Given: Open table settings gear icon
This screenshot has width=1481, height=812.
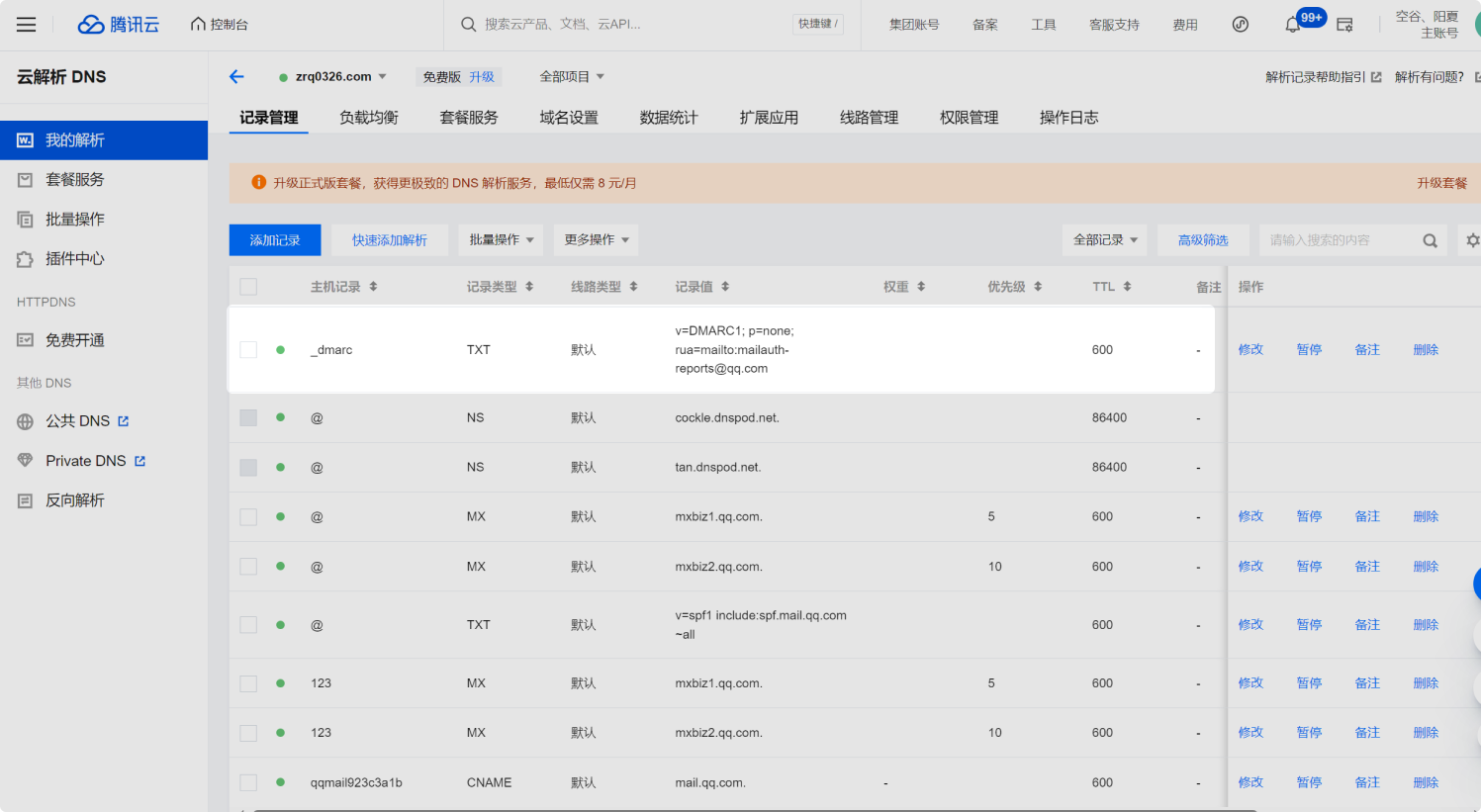Looking at the screenshot, I should (1472, 240).
